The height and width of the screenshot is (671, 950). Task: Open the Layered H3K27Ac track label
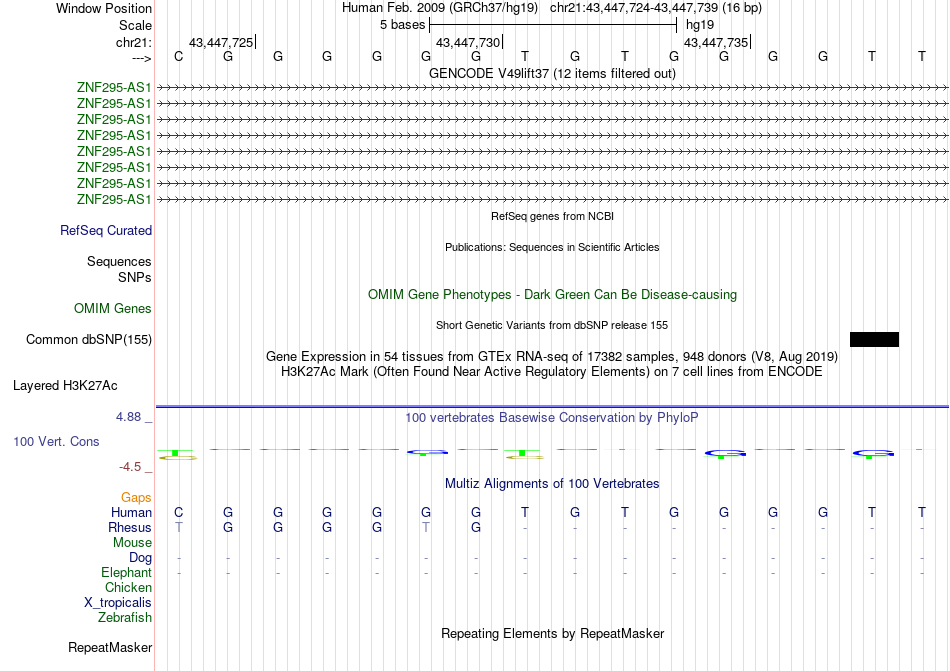click(x=65, y=386)
